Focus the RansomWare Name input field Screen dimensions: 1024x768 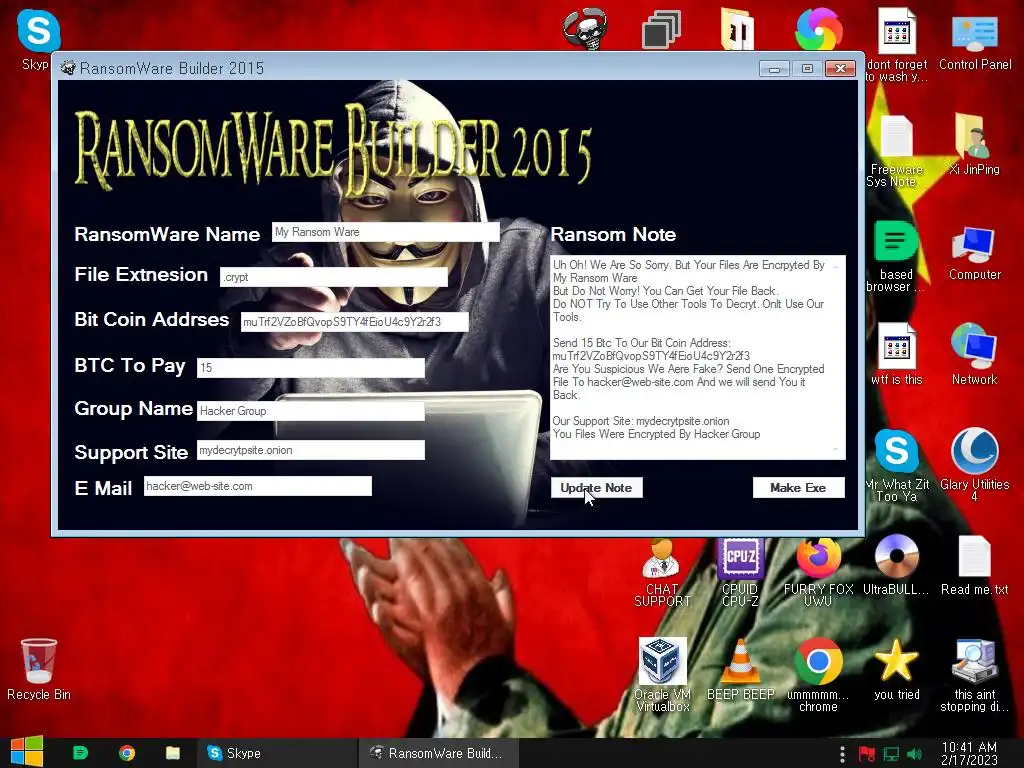click(385, 232)
